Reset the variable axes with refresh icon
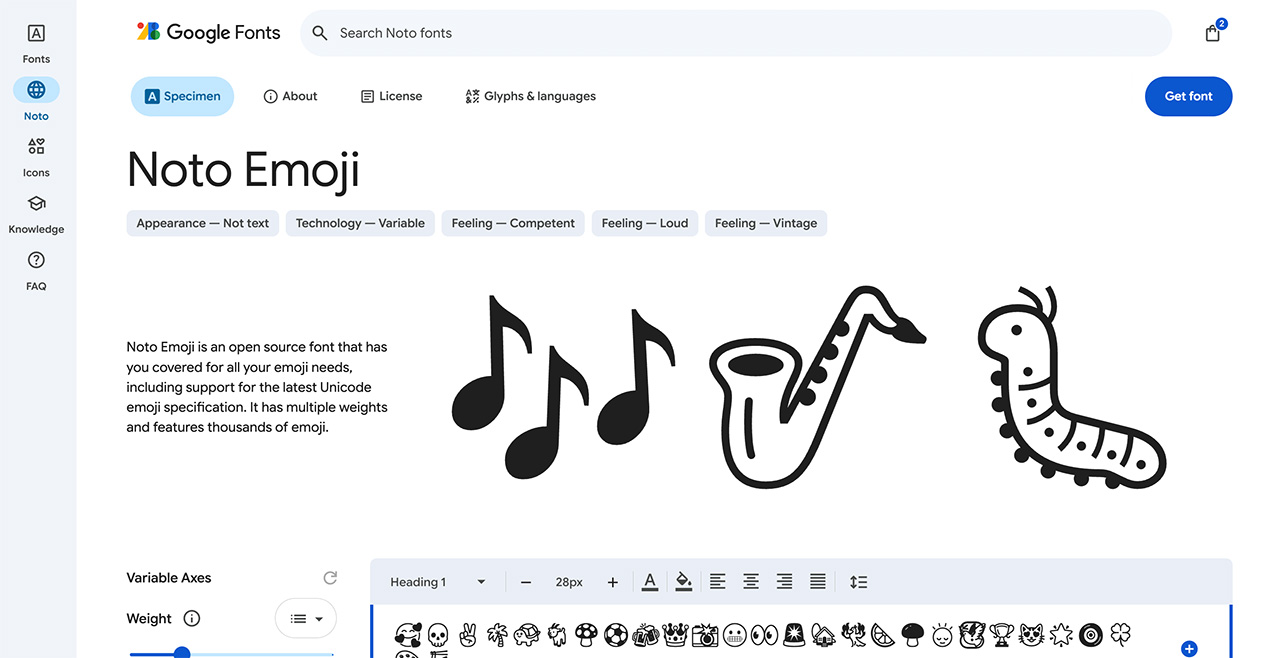The height and width of the screenshot is (658, 1280). click(x=330, y=578)
